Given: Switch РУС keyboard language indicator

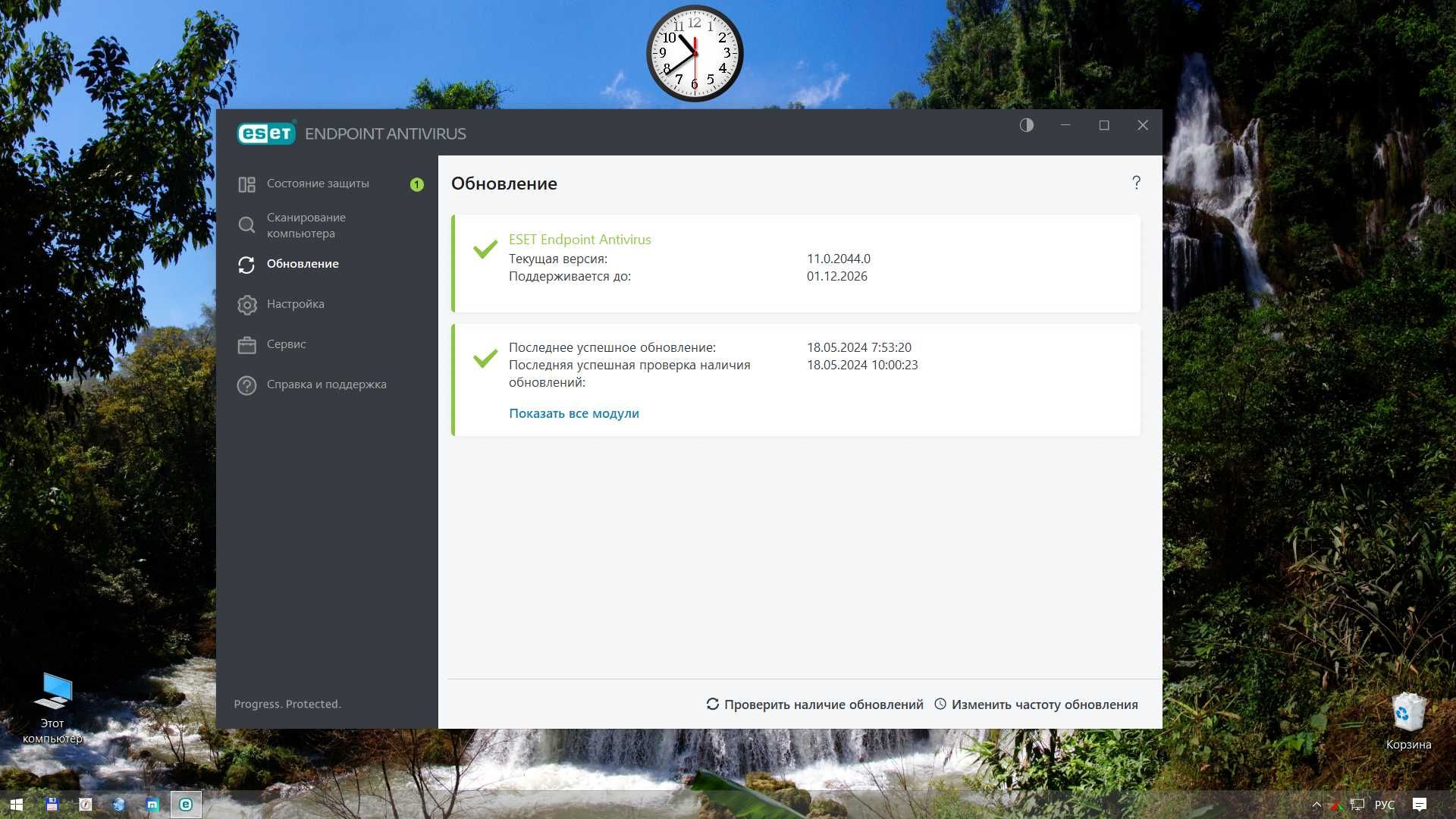Looking at the screenshot, I should coord(1385,805).
